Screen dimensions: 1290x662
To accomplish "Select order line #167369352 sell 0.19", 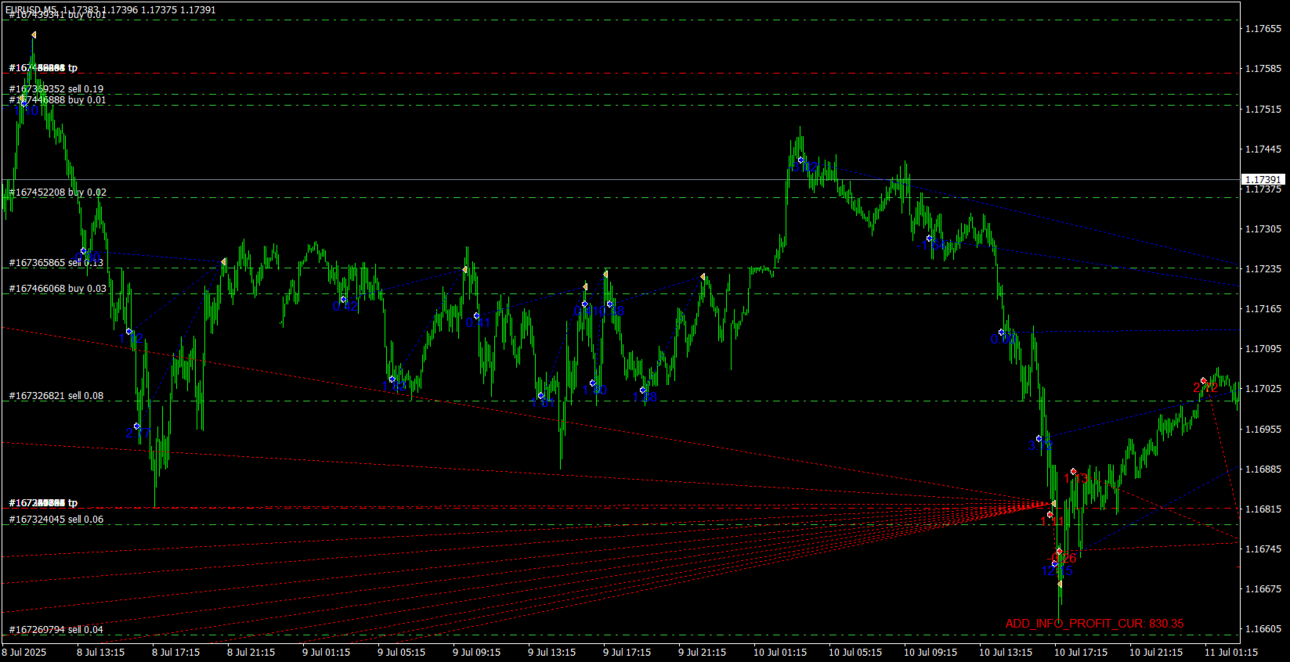I will 57,89.
